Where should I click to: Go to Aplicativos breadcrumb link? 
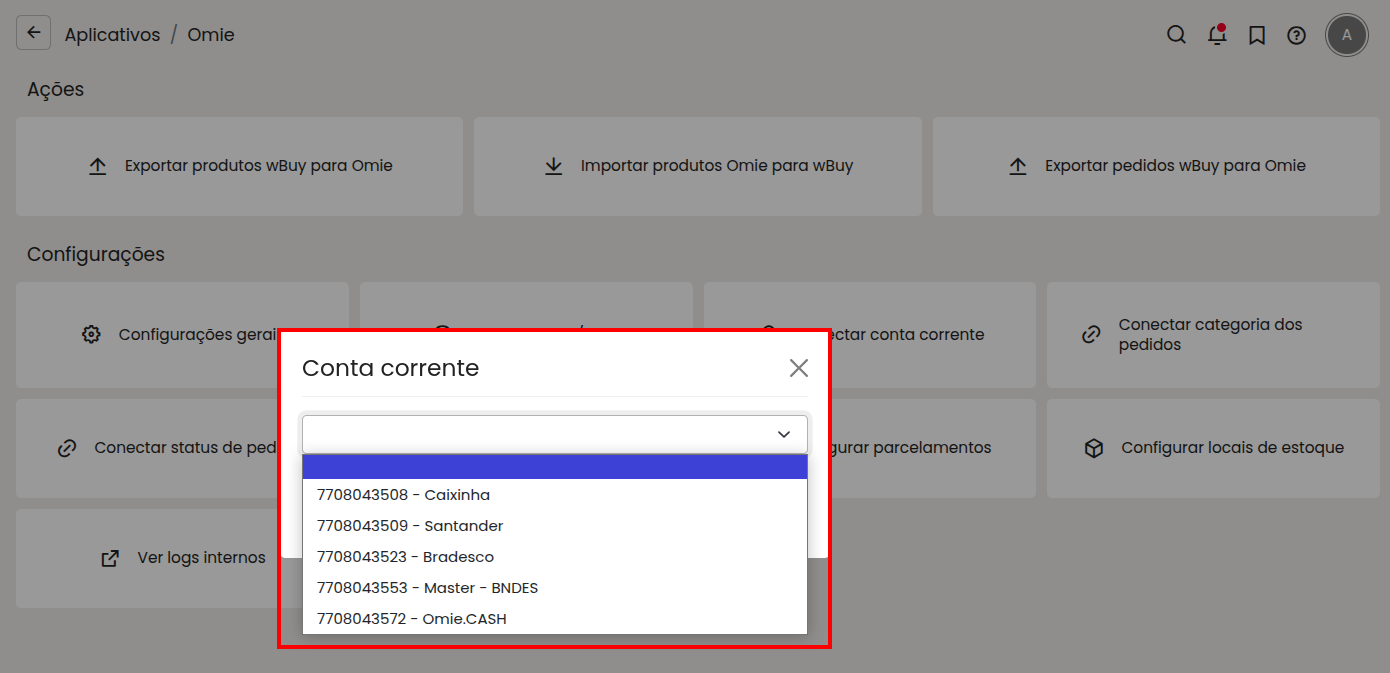point(112,35)
